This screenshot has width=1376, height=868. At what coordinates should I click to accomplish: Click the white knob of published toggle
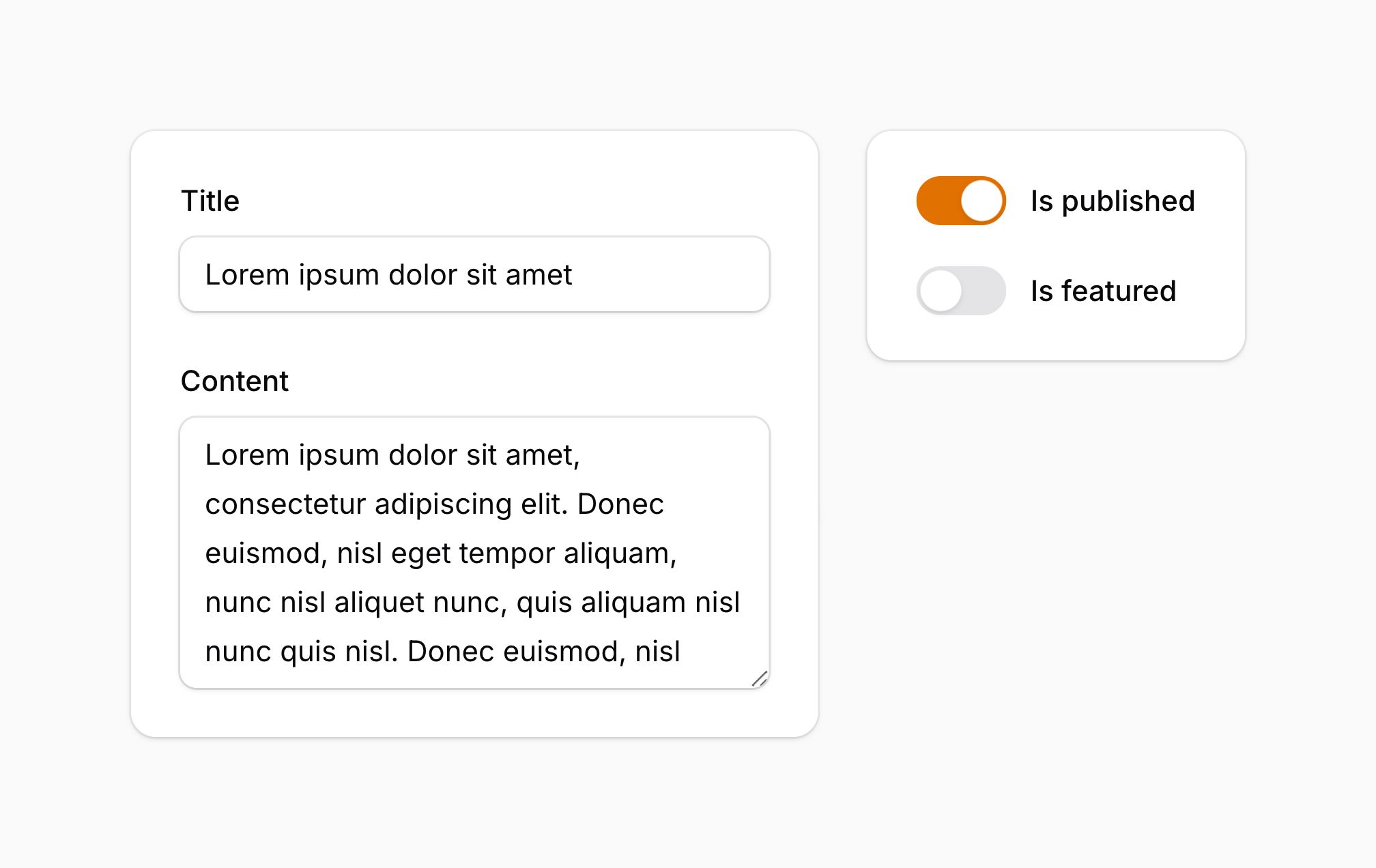click(981, 201)
